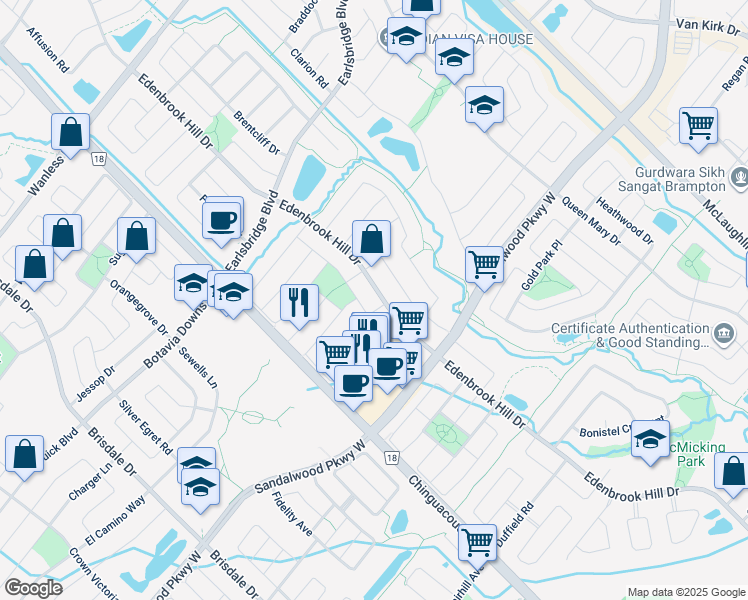Click the coffee cup marker above Sandalwood Pkwy

click(352, 383)
